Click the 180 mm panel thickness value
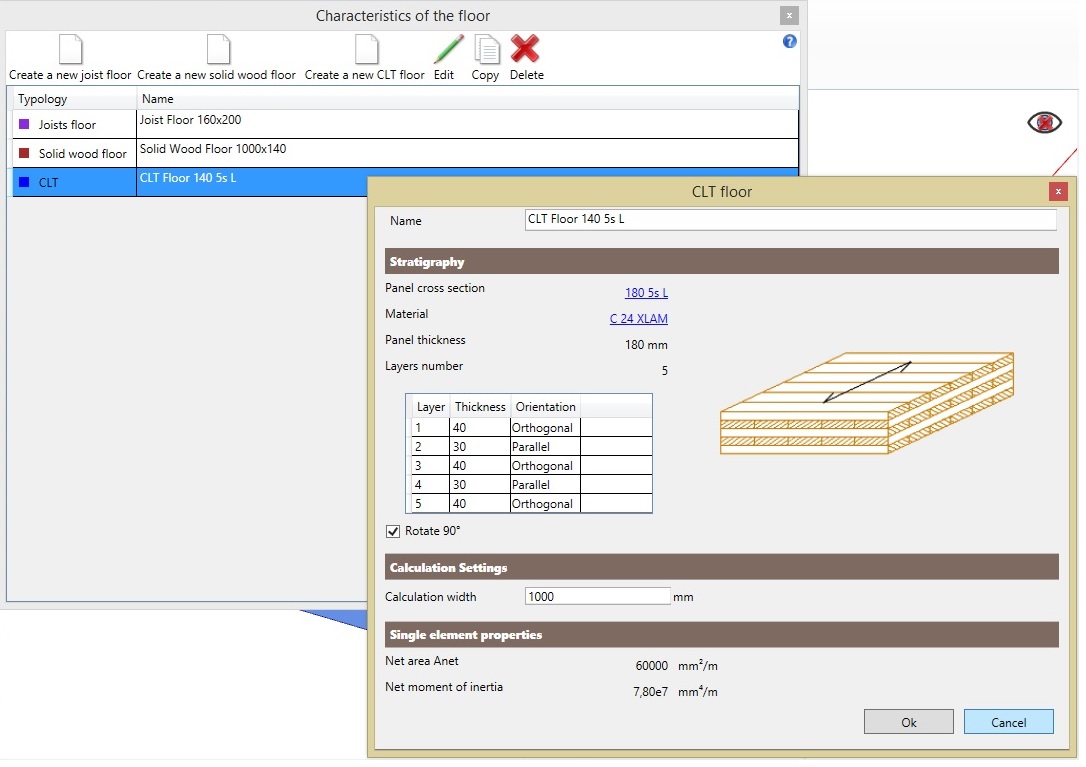The height and width of the screenshot is (767, 1086). [646, 344]
